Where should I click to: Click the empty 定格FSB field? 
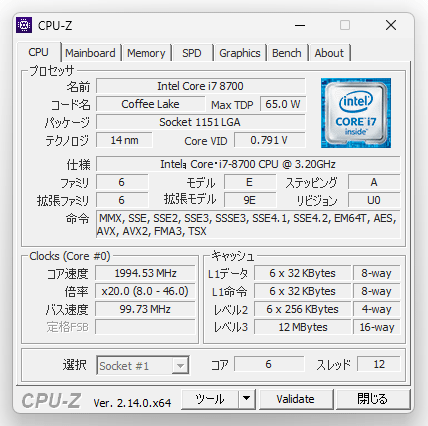[x=145, y=327]
